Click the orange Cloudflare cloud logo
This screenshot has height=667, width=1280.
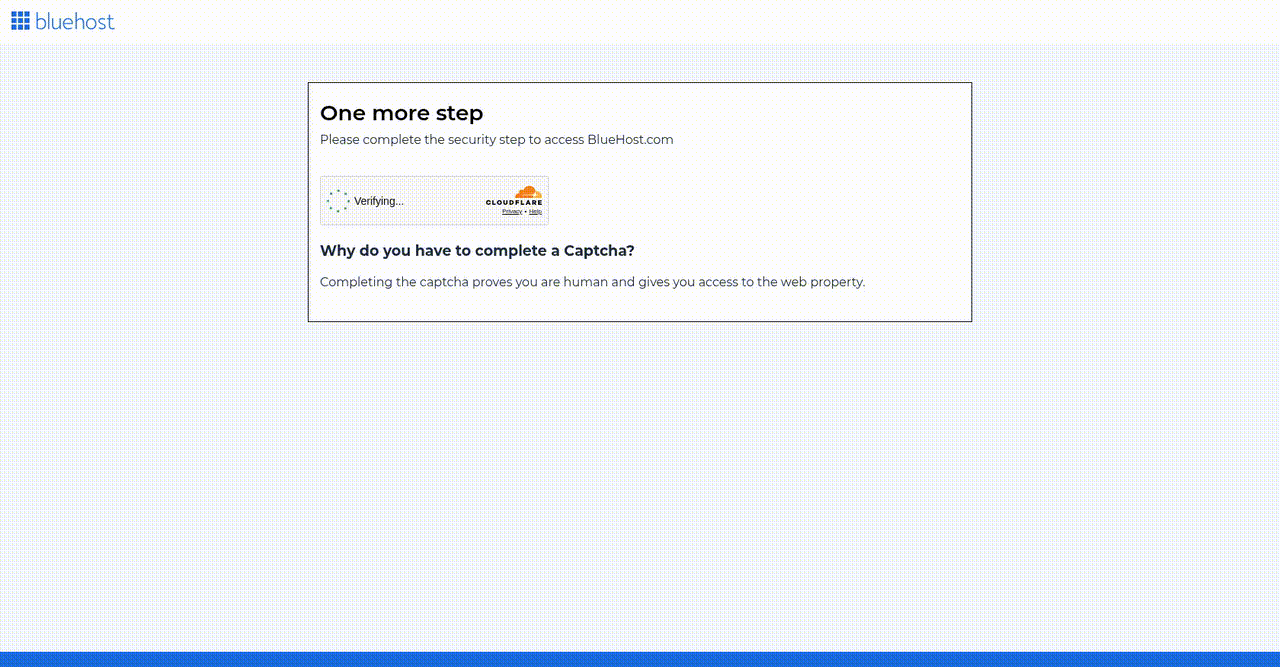point(528,192)
